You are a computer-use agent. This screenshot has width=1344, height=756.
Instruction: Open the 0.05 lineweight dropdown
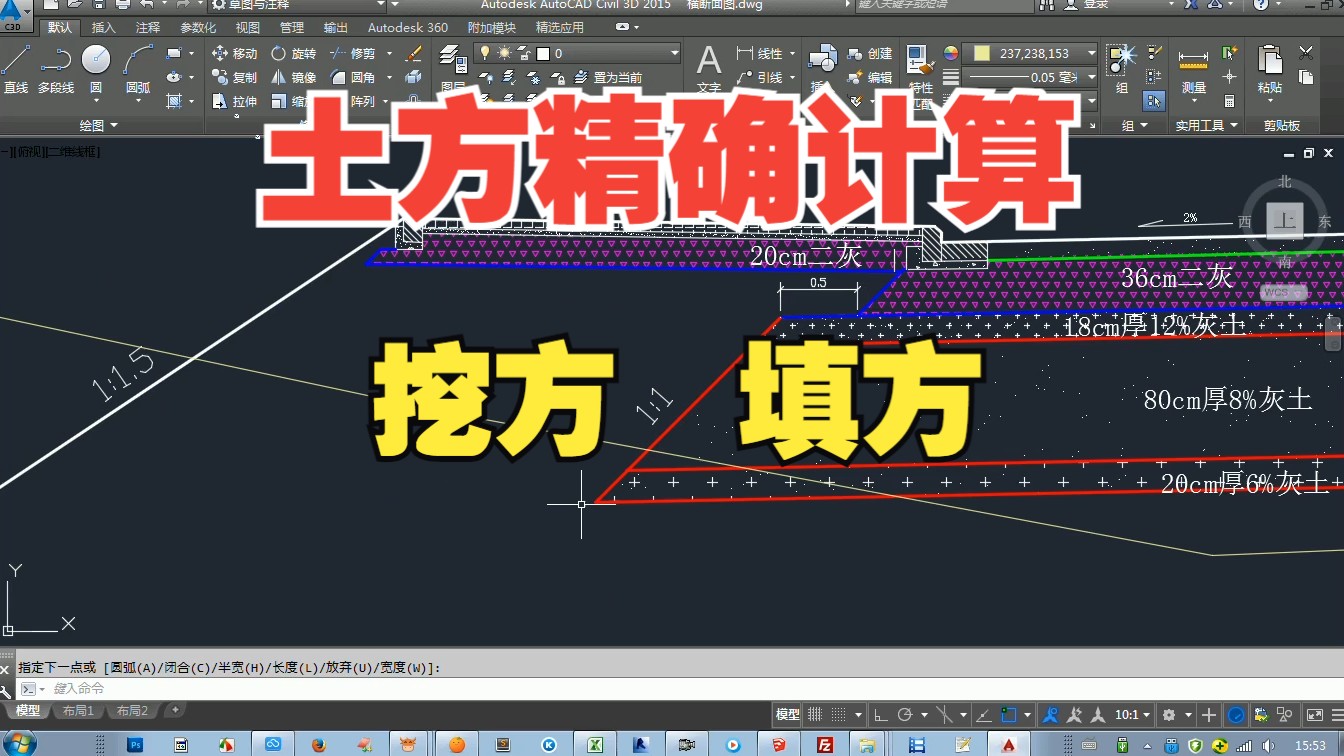[1029, 77]
